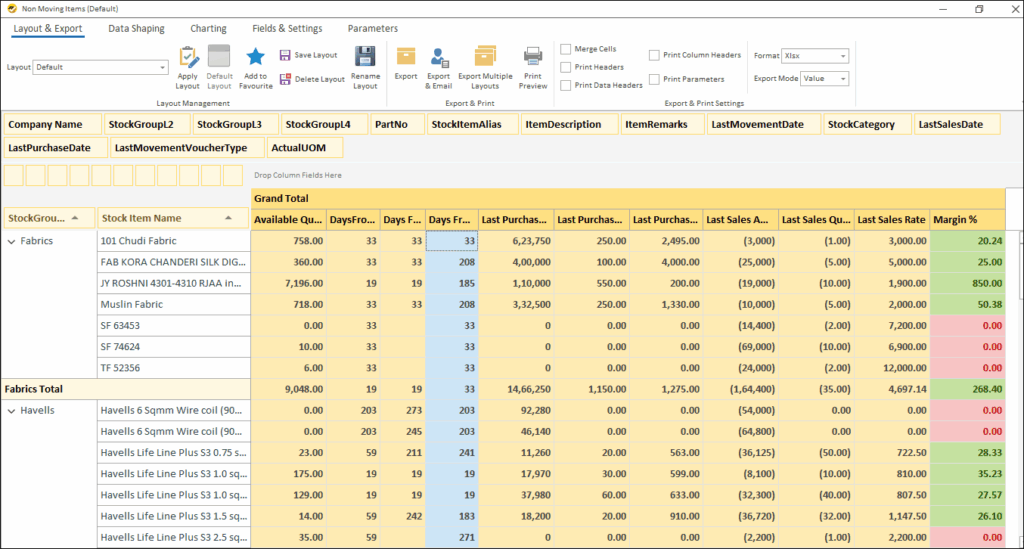Open the Layout dropdown showing Default
This screenshot has width=1024, height=549.
point(101,67)
